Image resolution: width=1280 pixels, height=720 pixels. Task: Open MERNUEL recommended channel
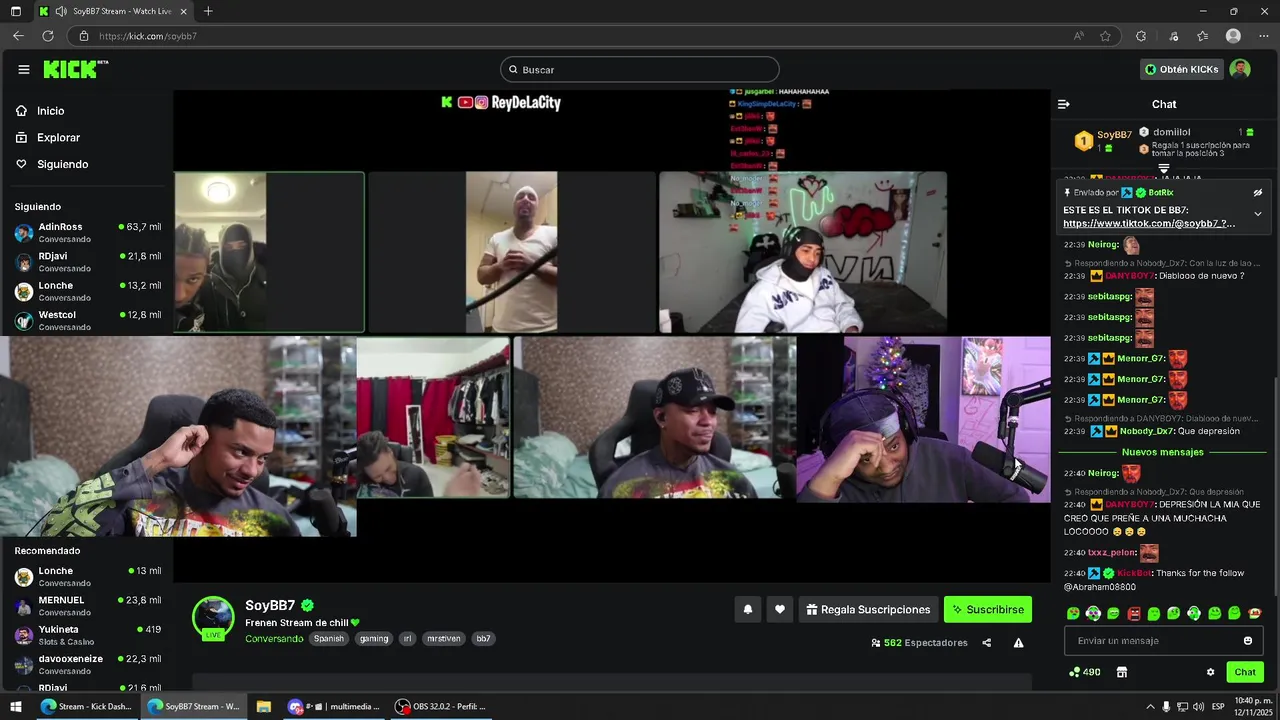(x=88, y=606)
